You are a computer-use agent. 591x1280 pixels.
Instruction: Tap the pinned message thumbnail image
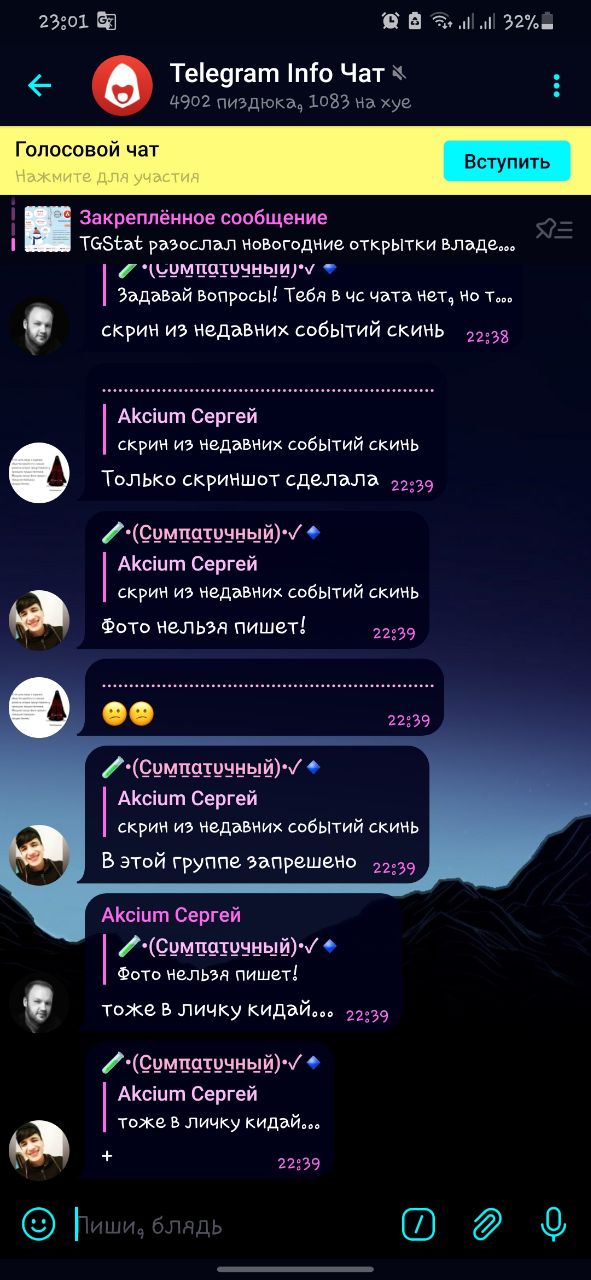pos(48,229)
